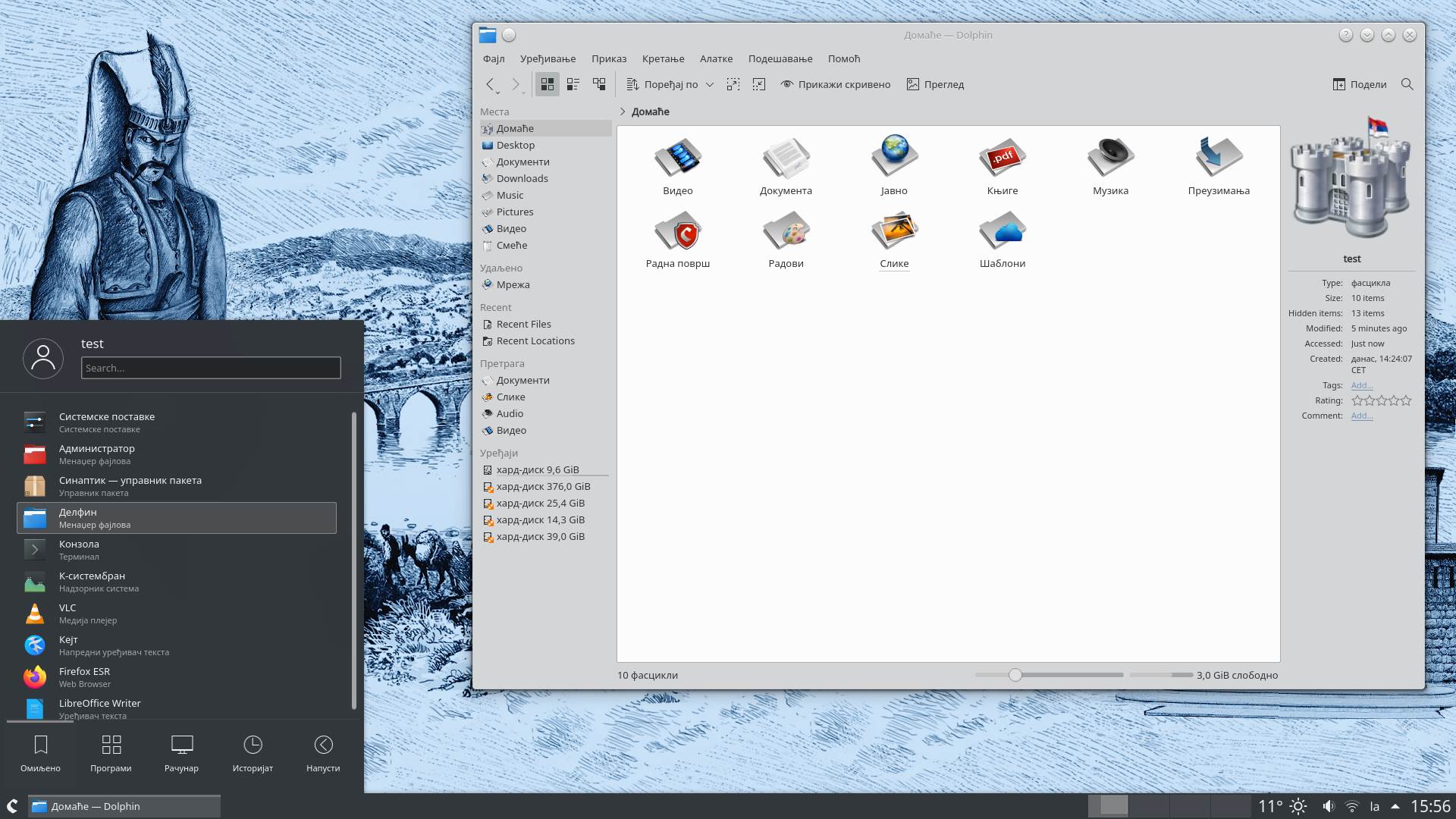Click the Подели split view icon
Screen dimensions: 1456x819
1339,84
